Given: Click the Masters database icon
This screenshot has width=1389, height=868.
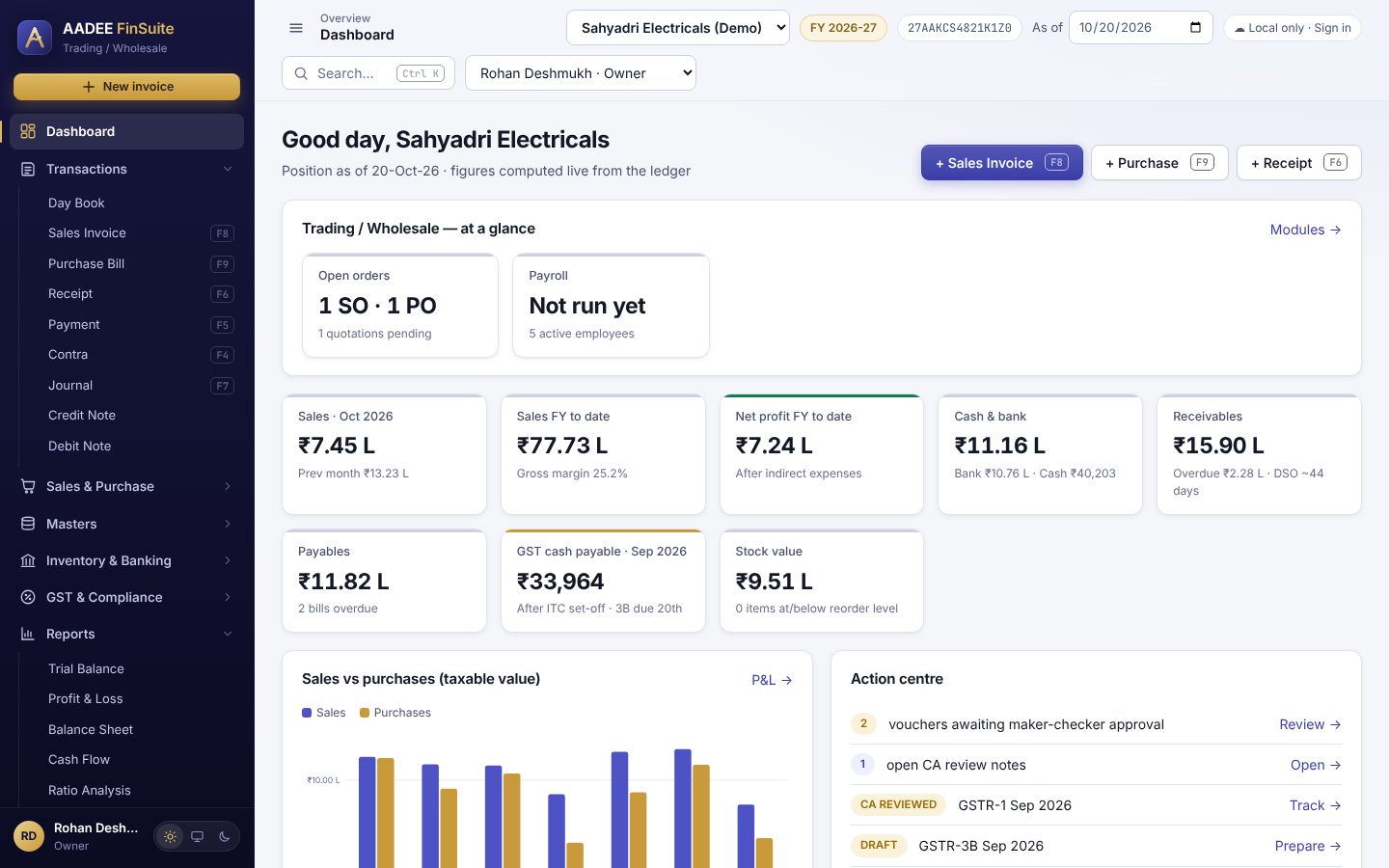Looking at the screenshot, I should click(28, 524).
